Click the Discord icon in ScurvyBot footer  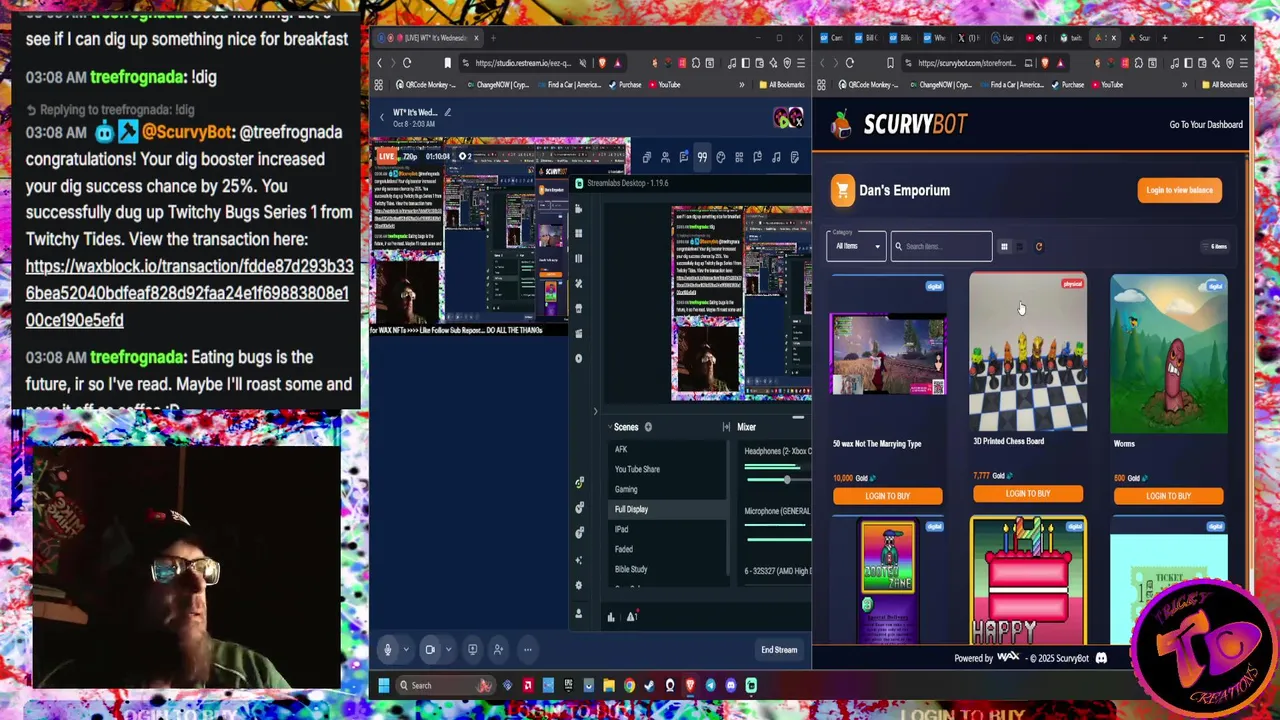(x=1101, y=658)
